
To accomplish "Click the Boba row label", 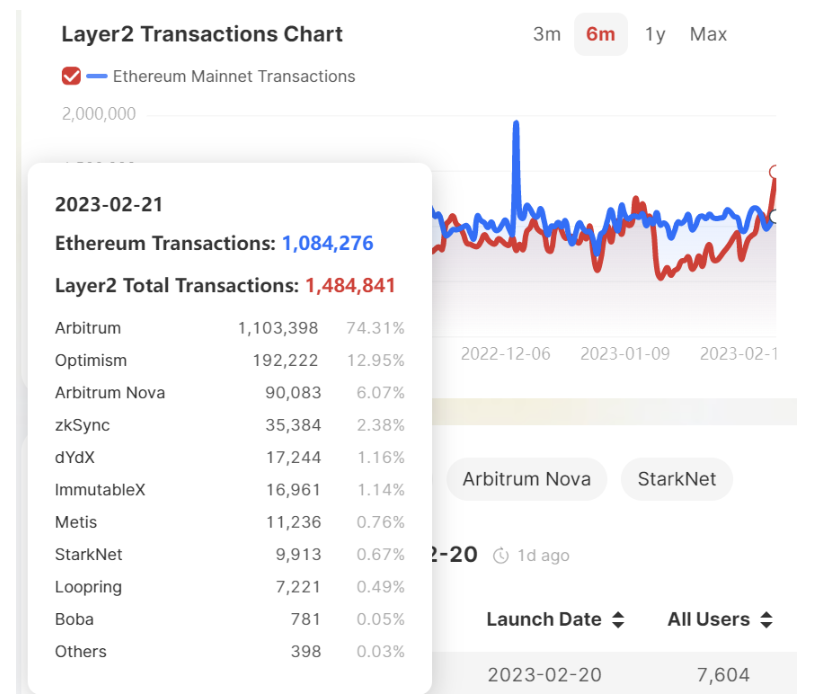I will (74, 619).
